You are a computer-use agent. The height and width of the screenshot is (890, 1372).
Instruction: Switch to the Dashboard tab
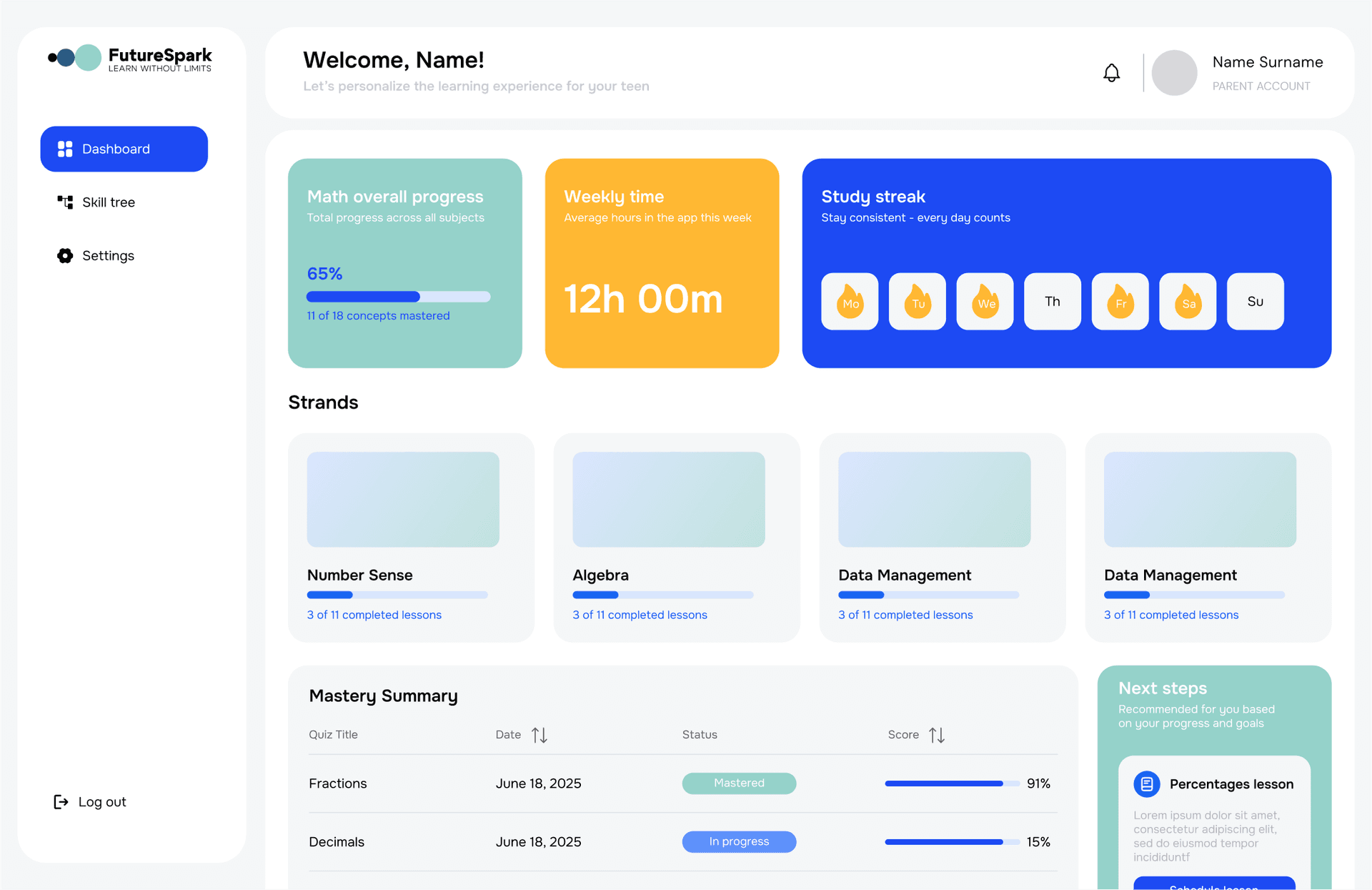tap(123, 149)
